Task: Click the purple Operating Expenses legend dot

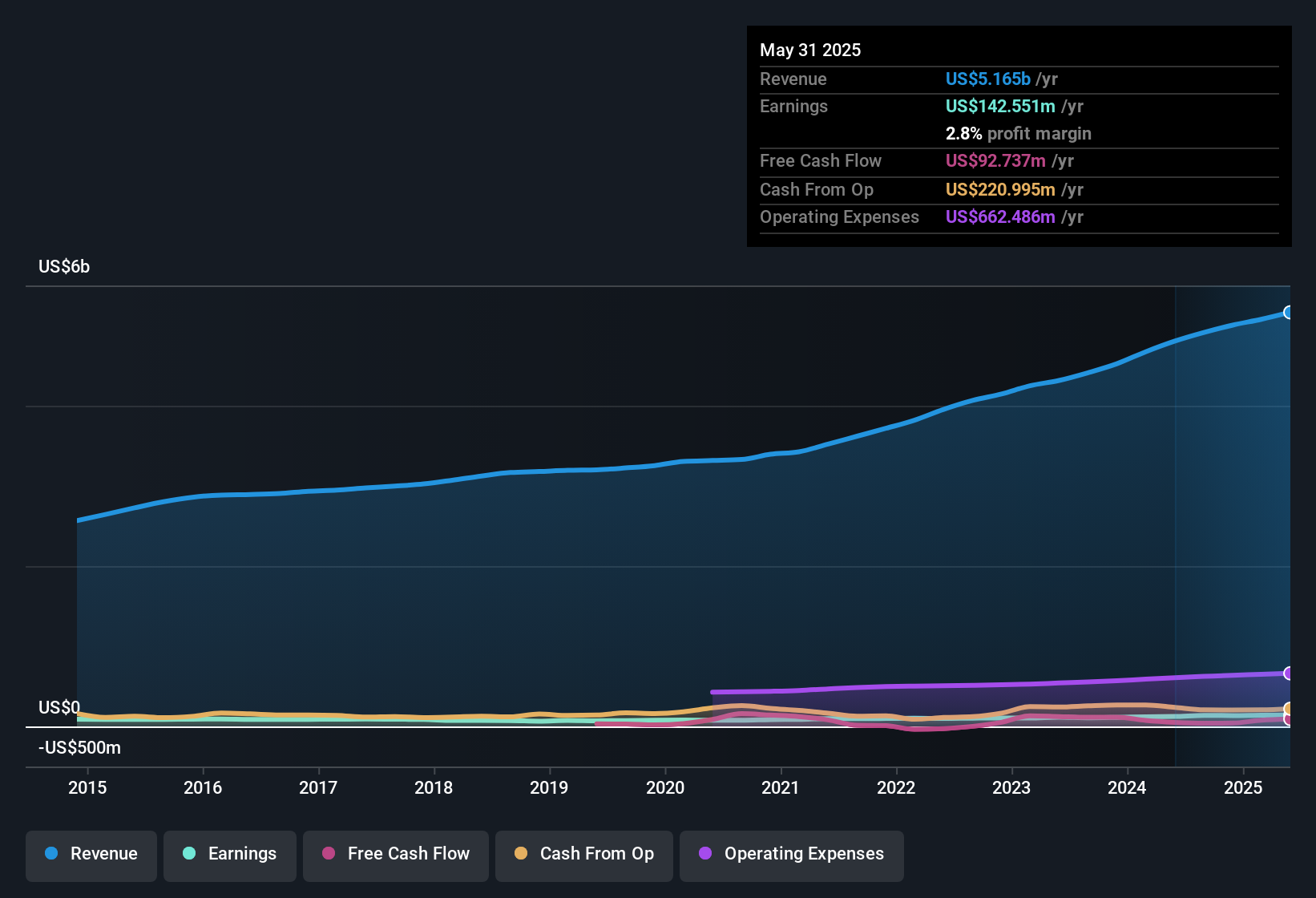Action: [705, 853]
